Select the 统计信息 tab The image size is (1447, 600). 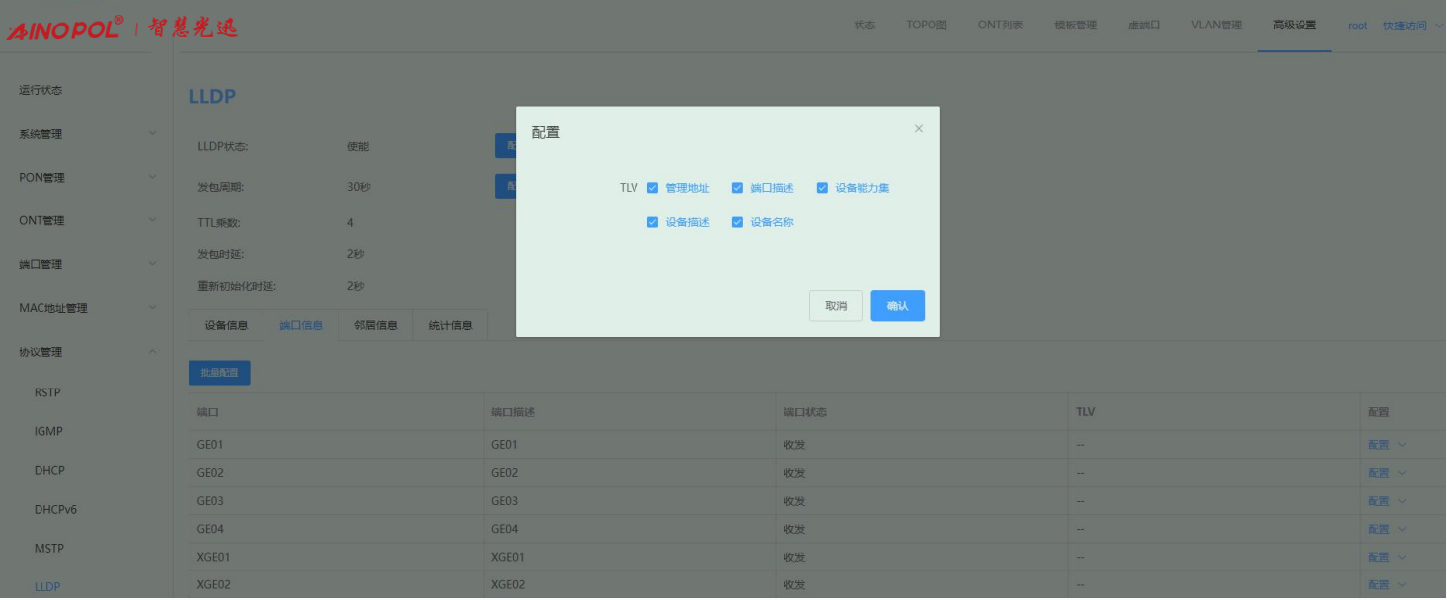tap(450, 325)
